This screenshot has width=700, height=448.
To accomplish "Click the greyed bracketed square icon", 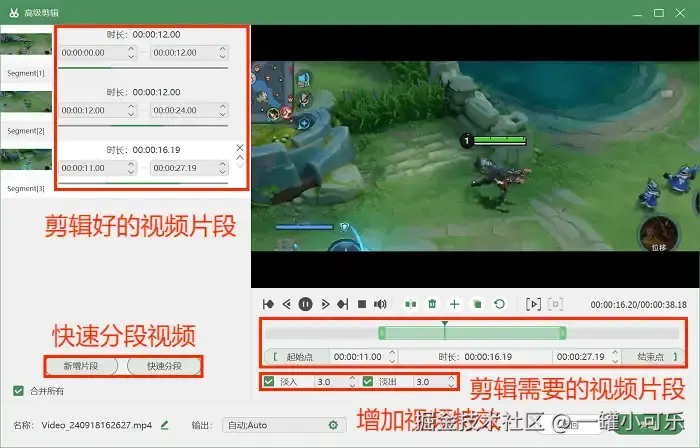I will tap(555, 304).
